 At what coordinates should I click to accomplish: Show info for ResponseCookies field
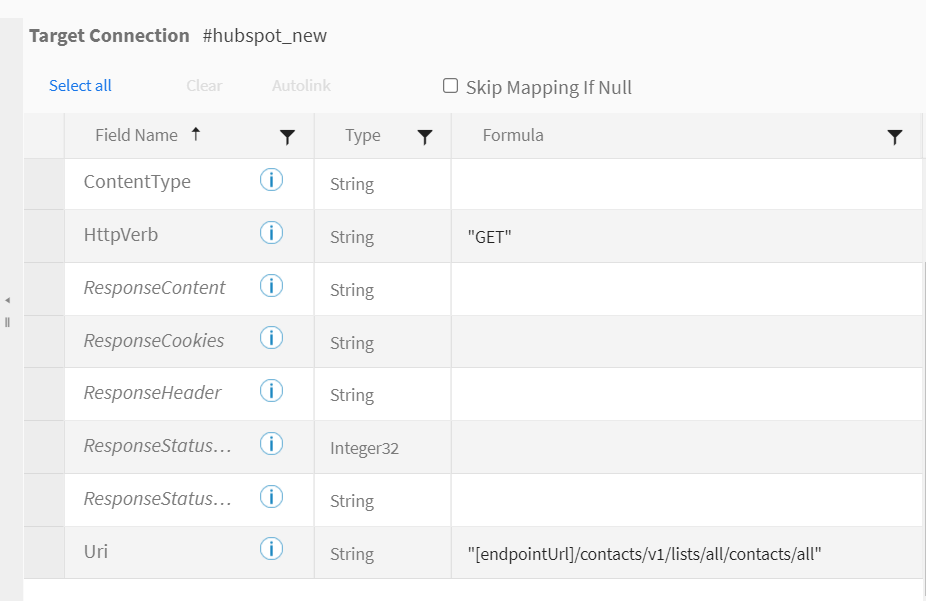tap(271, 338)
